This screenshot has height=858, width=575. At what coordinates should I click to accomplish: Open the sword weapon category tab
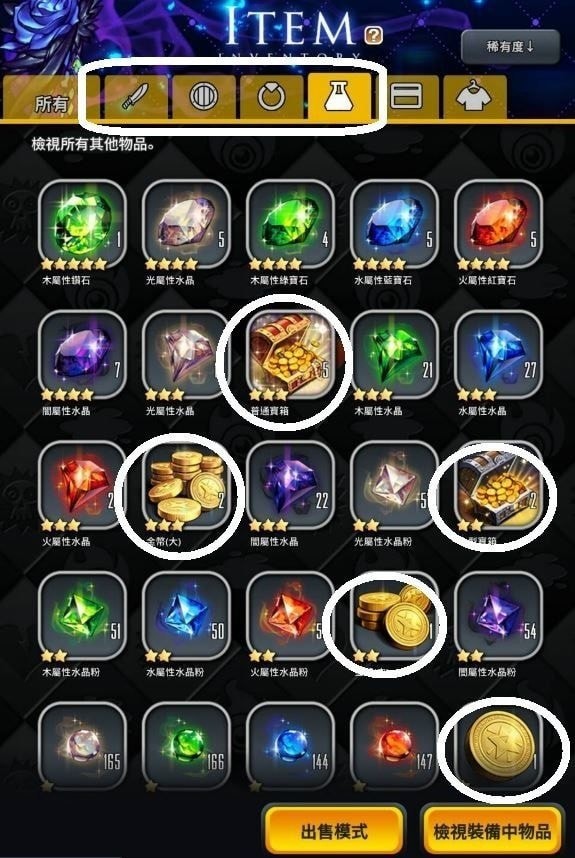[136, 97]
